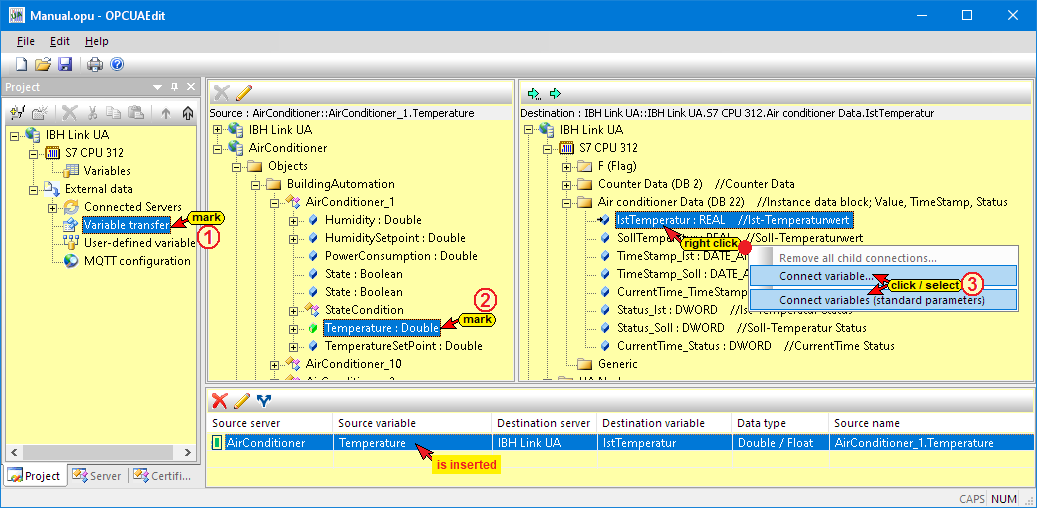Click the grey X delete icon above Source tree
The width and height of the screenshot is (1037, 508).
click(223, 93)
